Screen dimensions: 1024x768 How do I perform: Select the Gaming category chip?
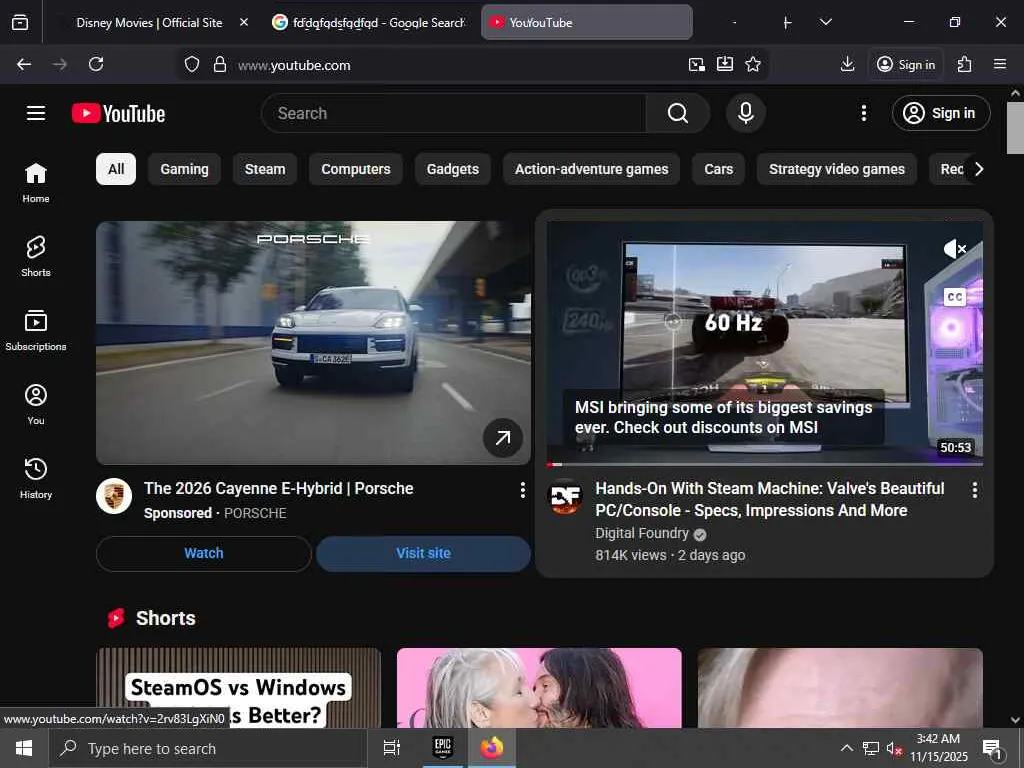(x=184, y=169)
